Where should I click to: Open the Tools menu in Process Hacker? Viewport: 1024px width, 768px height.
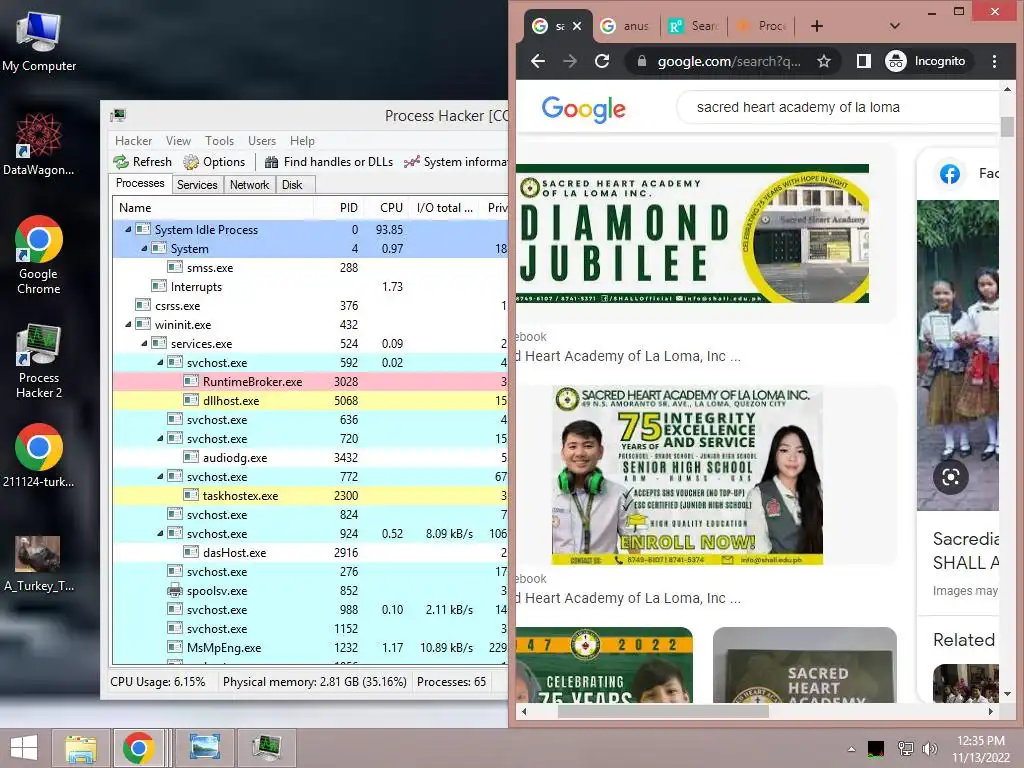219,141
